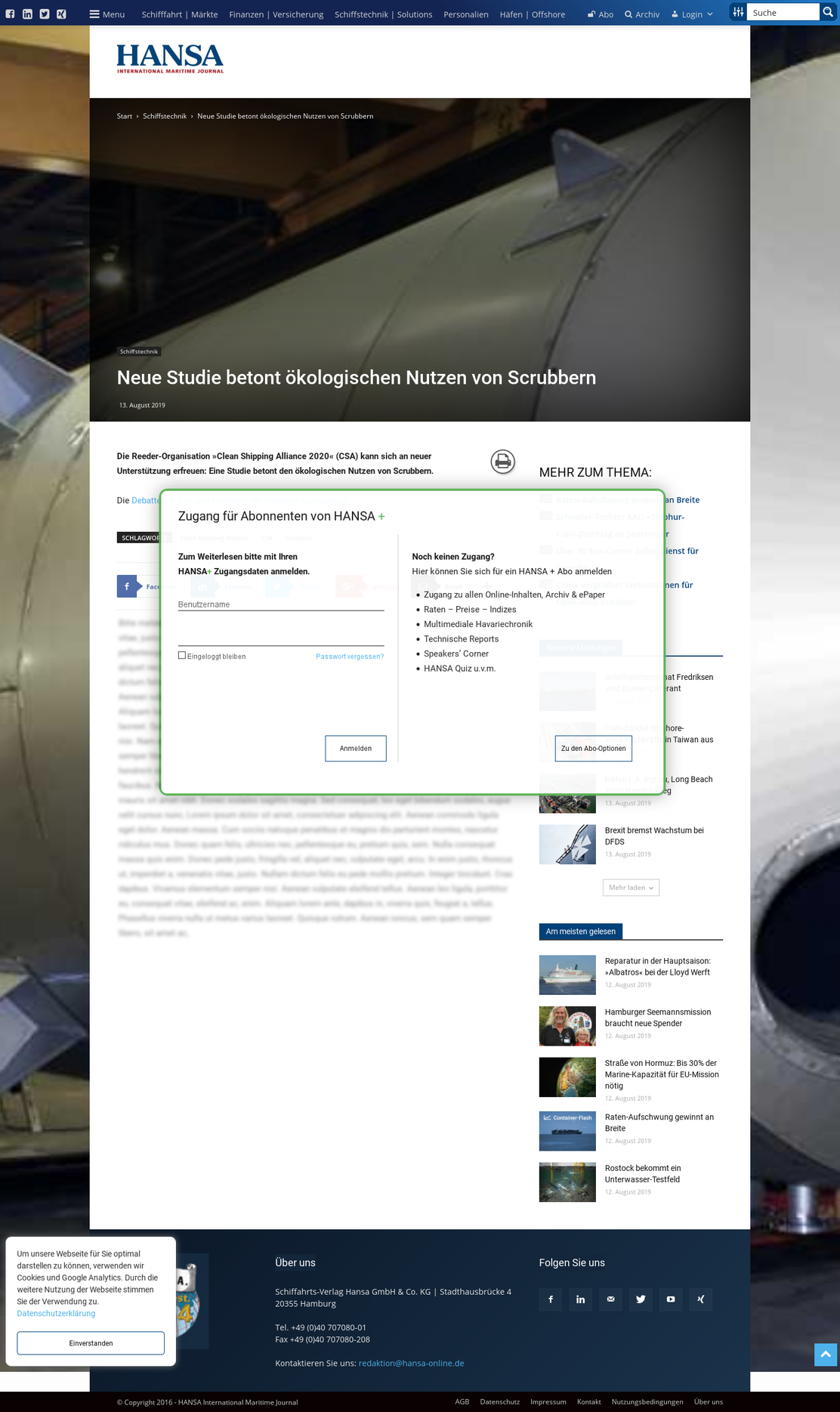The height and width of the screenshot is (1412, 840).
Task: Open footer YouTube follow icon
Action: pos(671,1299)
